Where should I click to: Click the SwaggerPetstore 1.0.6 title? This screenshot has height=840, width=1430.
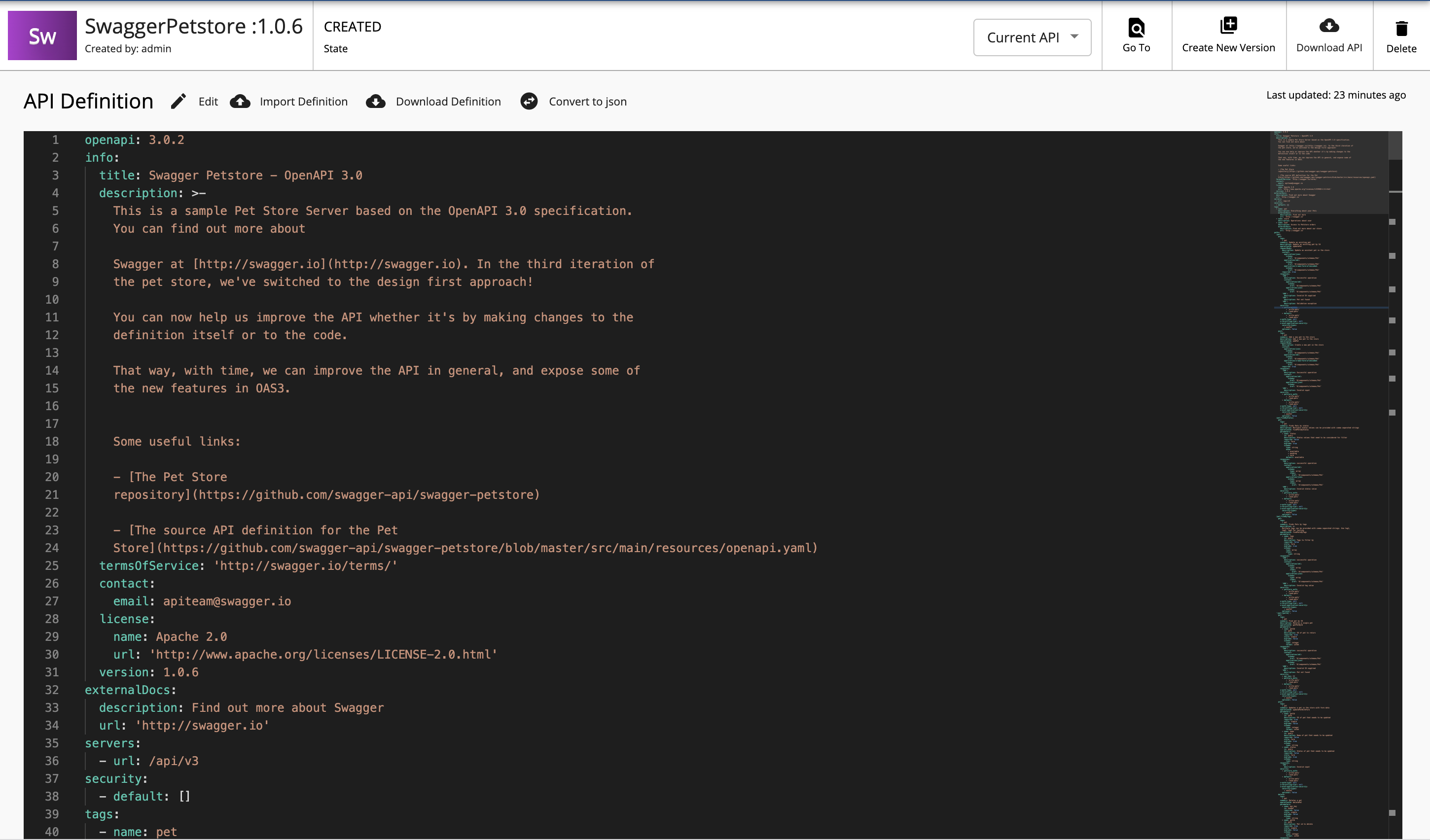pyautogui.click(x=193, y=26)
